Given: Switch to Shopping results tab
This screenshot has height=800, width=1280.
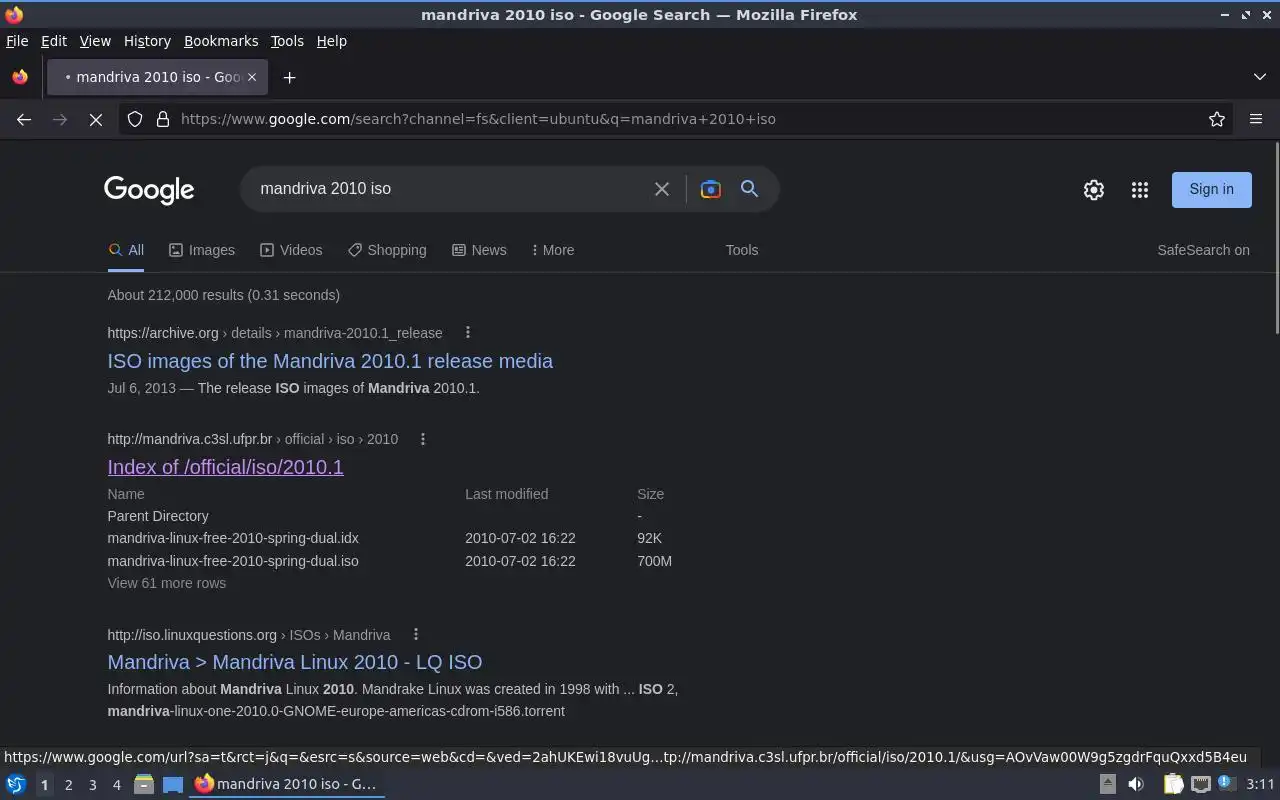Looking at the screenshot, I should (x=387, y=250).
